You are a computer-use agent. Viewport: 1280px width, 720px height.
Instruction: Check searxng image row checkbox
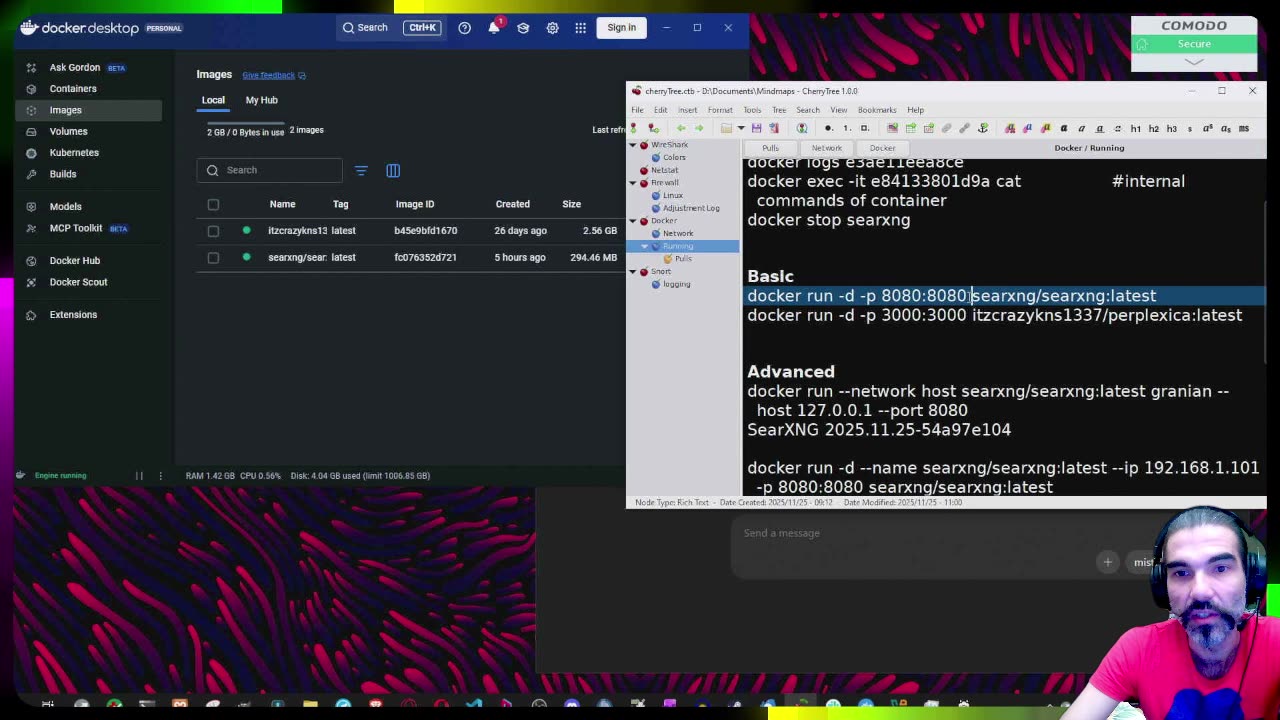pyautogui.click(x=213, y=258)
